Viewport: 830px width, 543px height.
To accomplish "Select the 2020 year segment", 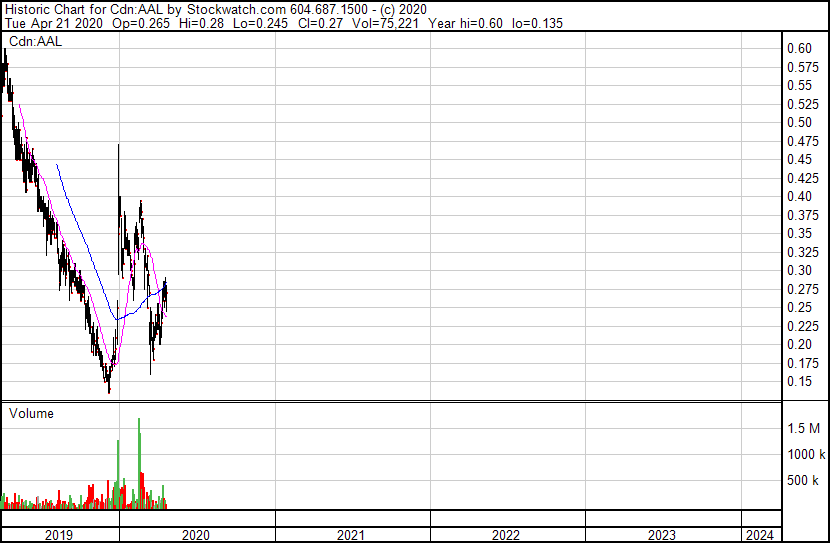I will (x=196, y=535).
